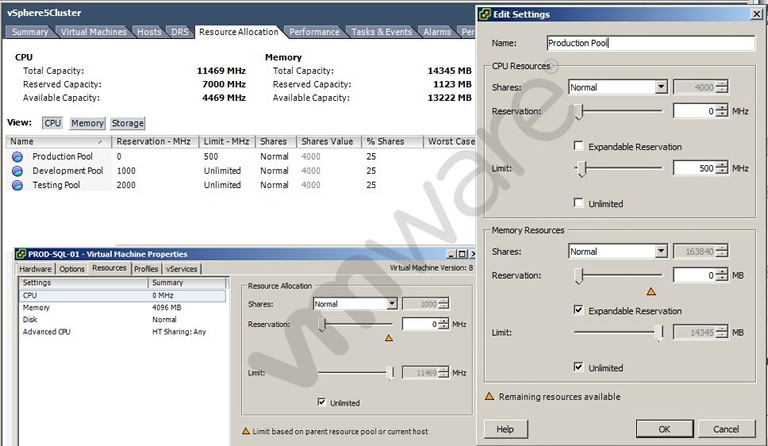Adjust CPU Reservation MHz stepper in Edit Settings

721,111
